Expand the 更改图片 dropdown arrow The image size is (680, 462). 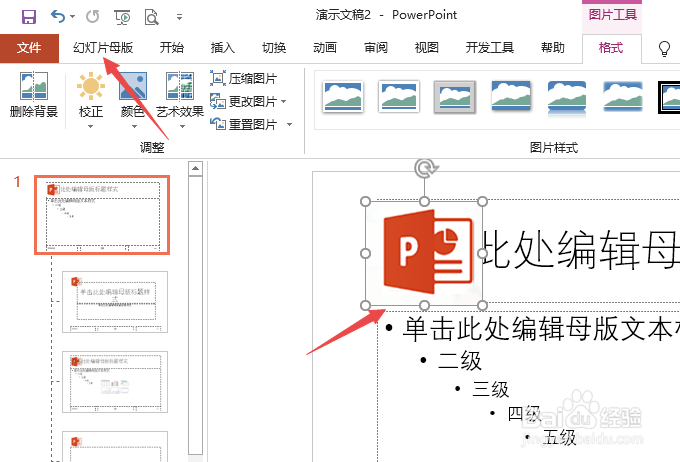pyautogui.click(x=284, y=102)
